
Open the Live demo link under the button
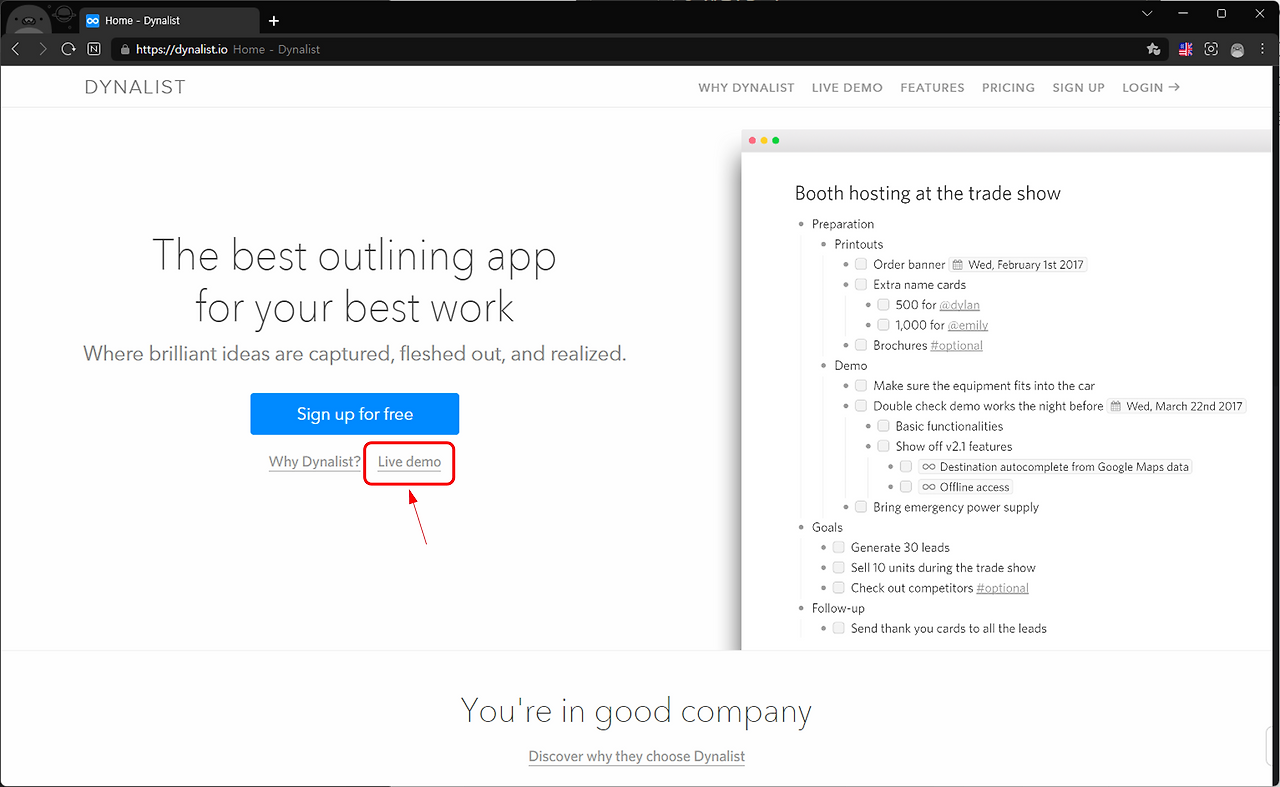point(409,462)
